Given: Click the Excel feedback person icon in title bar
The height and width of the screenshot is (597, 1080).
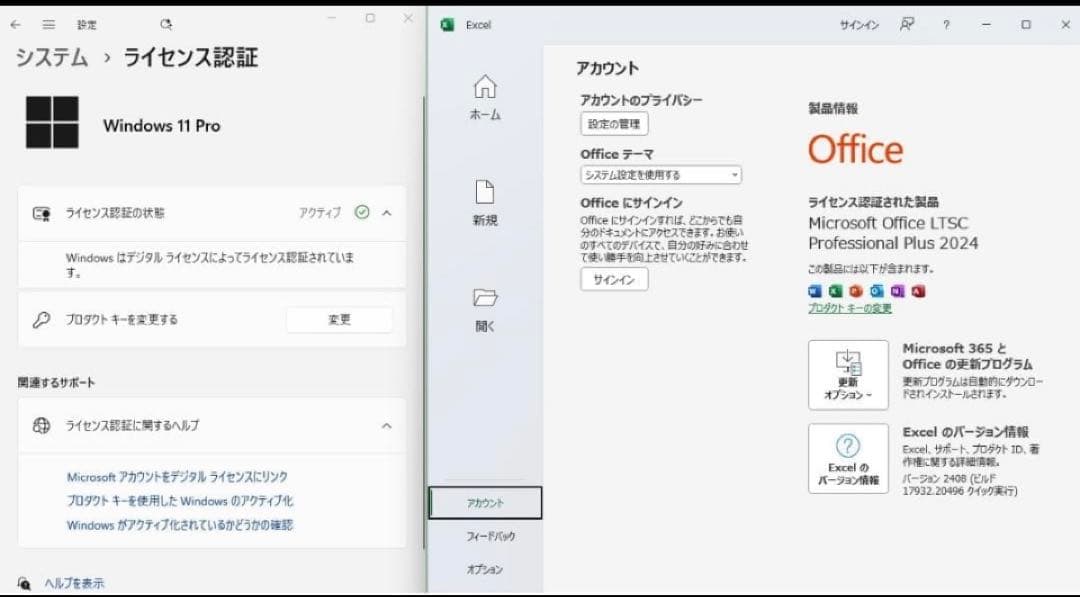Looking at the screenshot, I should click(x=907, y=25).
